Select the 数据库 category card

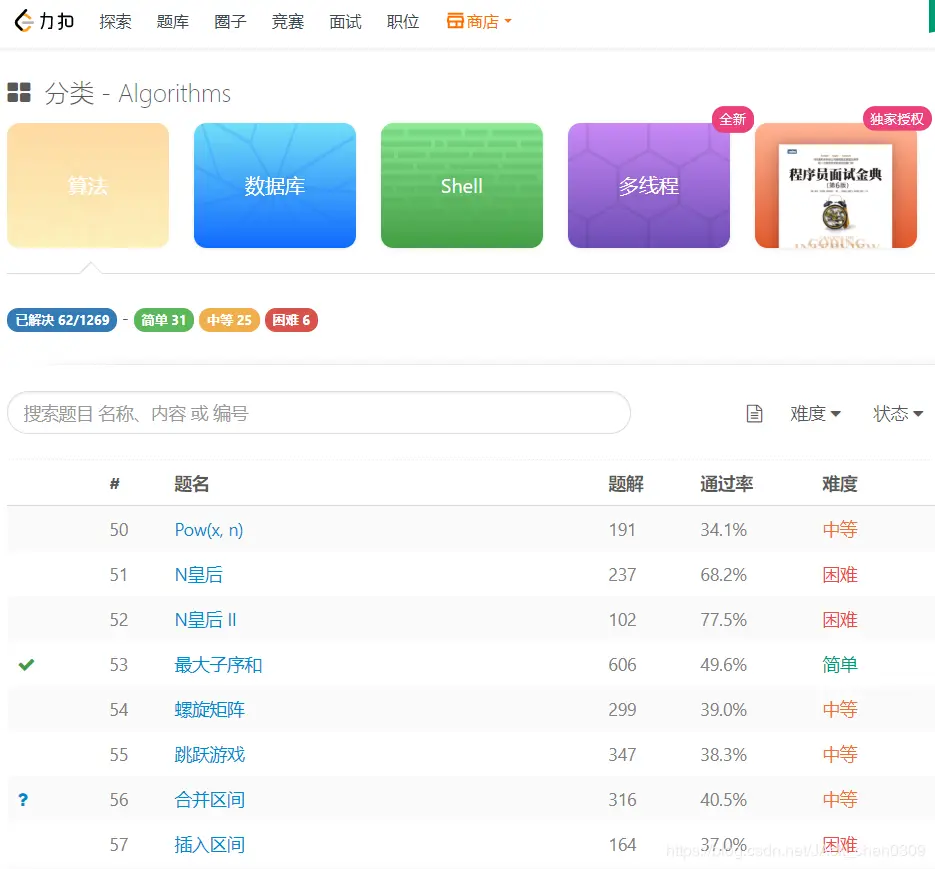275,185
